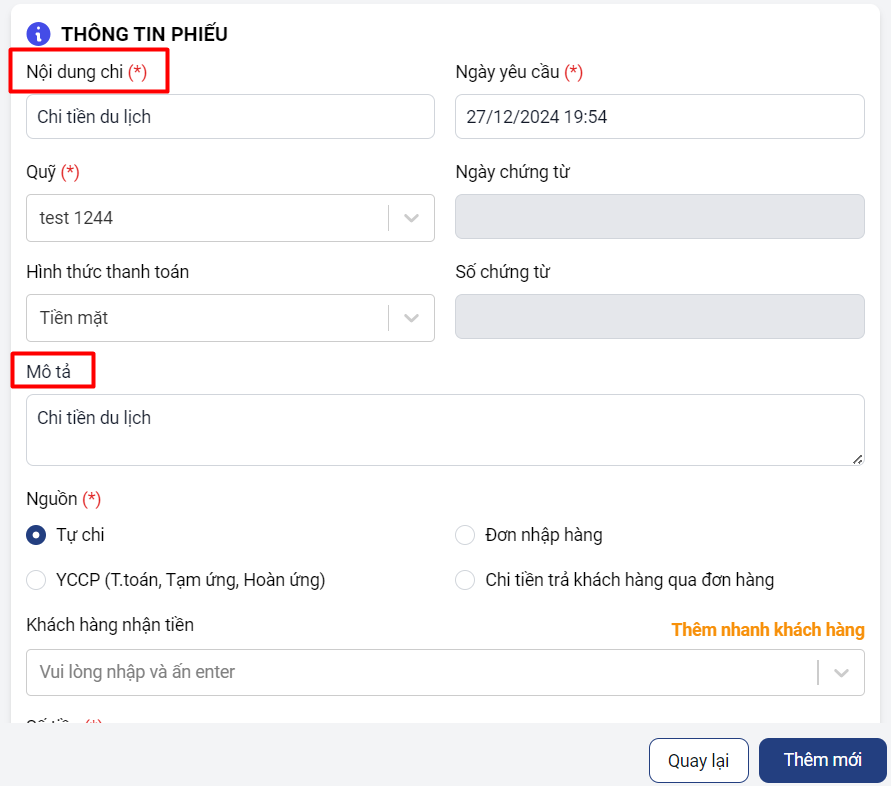Select the Đơn nhập hàng radio option
The width and height of the screenshot is (891, 786).
(465, 535)
